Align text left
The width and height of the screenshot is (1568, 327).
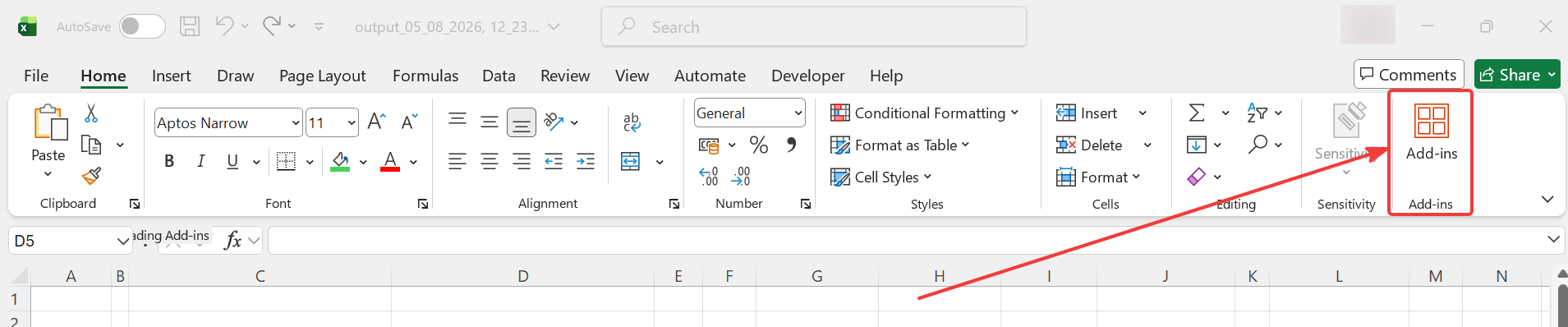point(458,162)
